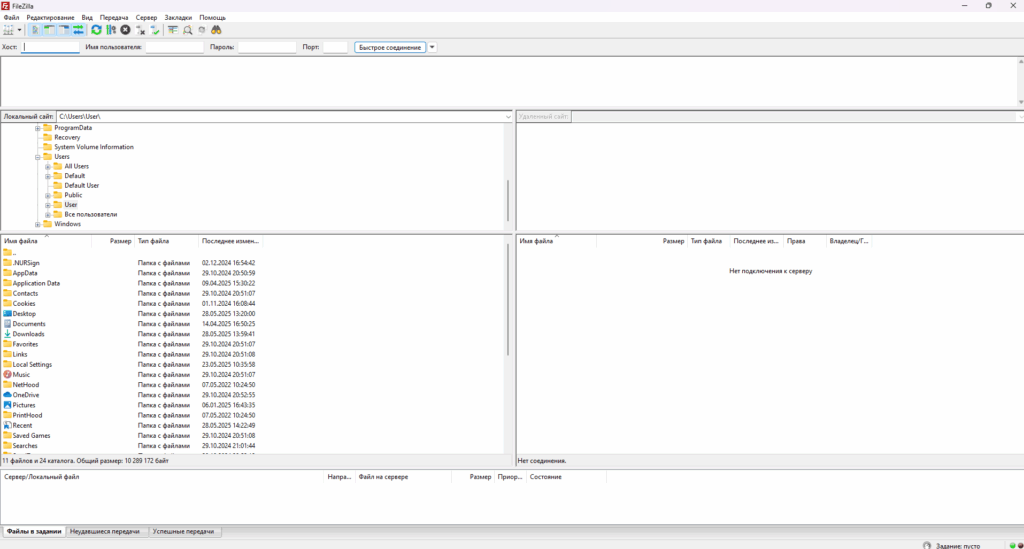The image size is (1024, 549).
Task: Sort local files by Последнее изменение column
Action: [x=230, y=241]
